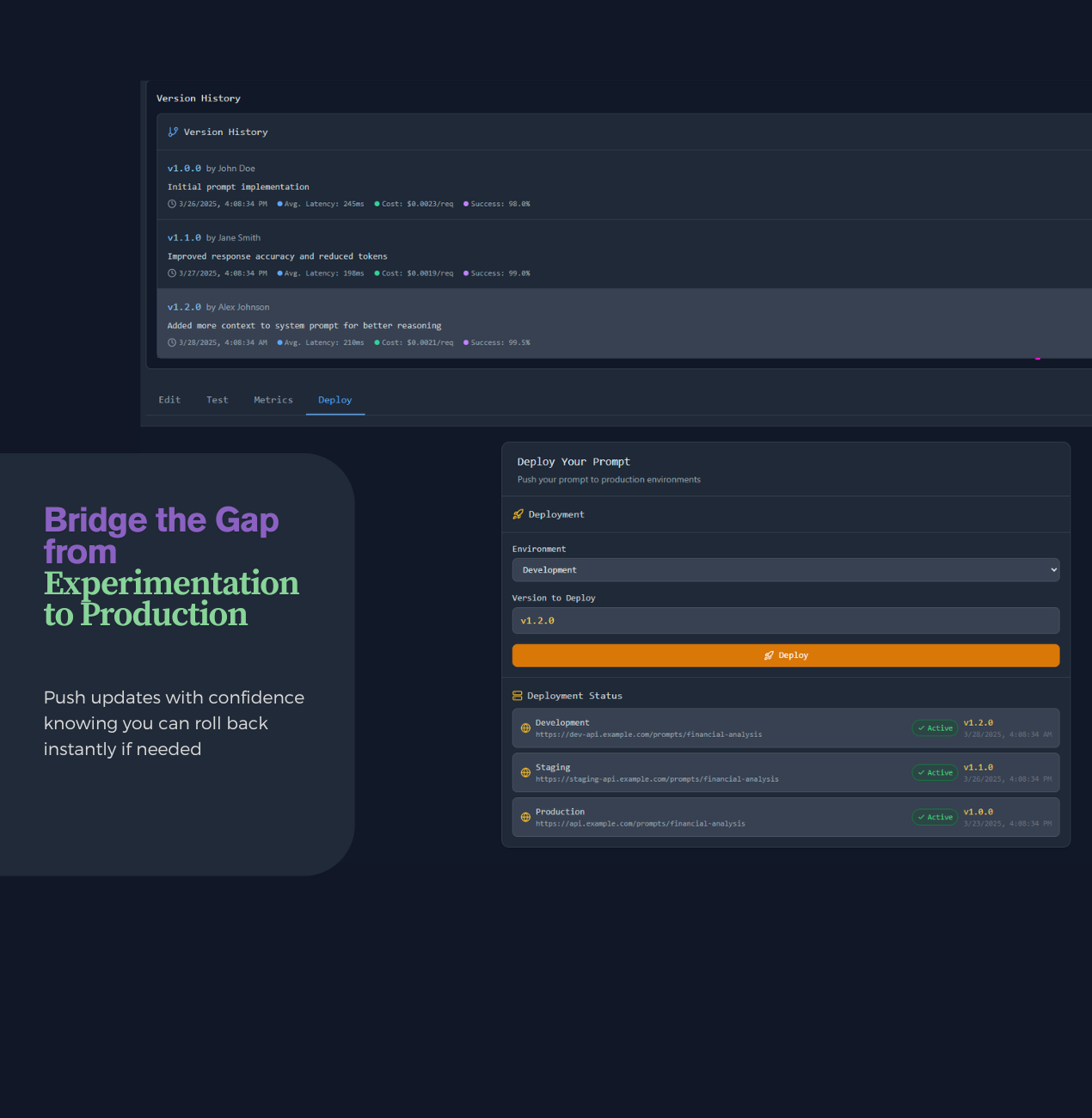The height and width of the screenshot is (1118, 1092).
Task: Click 'Avg. Latency: 245ms' value
Action: [324, 204]
